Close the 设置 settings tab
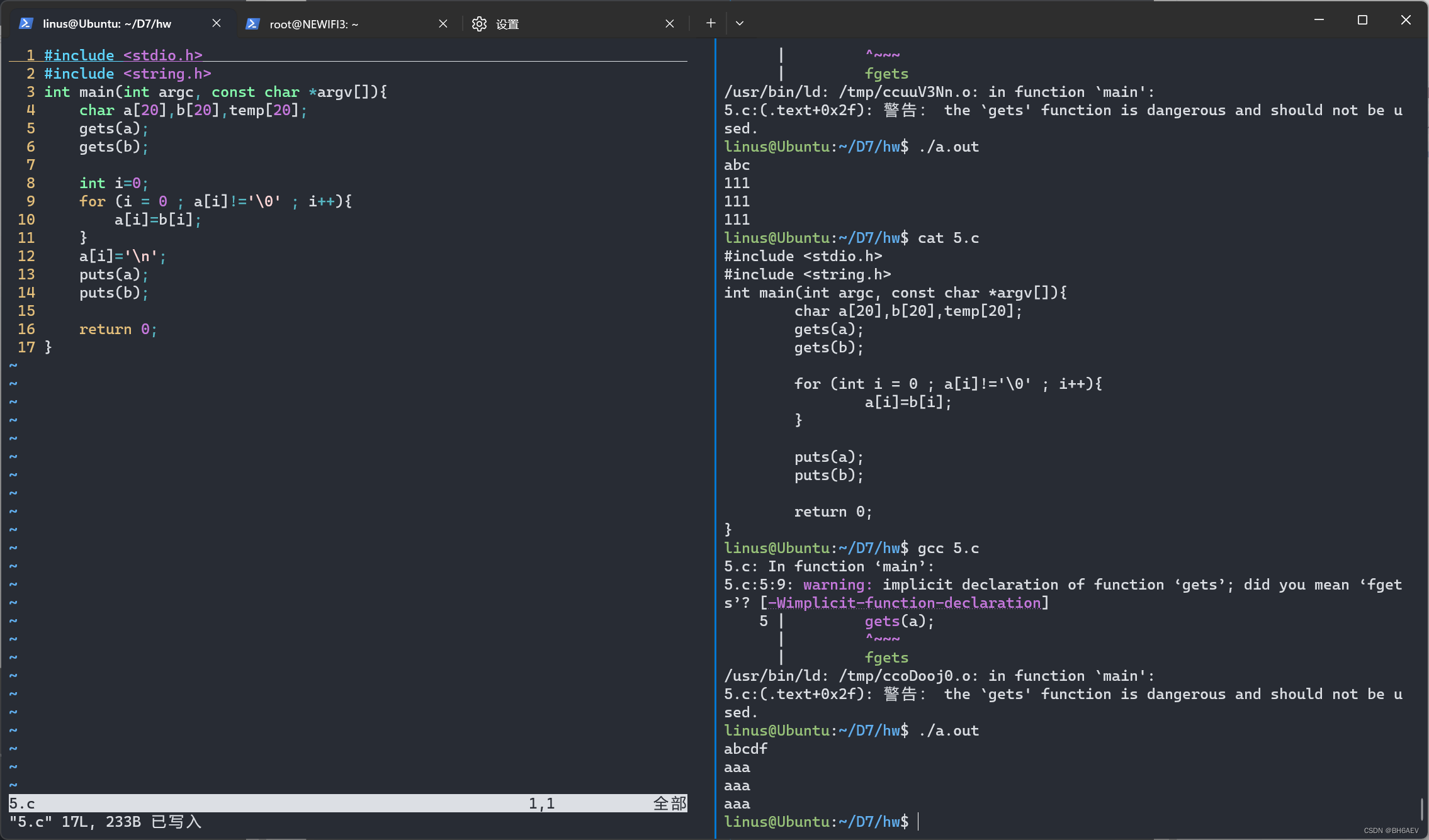Screen dimensions: 1429x840 (x=670, y=23)
